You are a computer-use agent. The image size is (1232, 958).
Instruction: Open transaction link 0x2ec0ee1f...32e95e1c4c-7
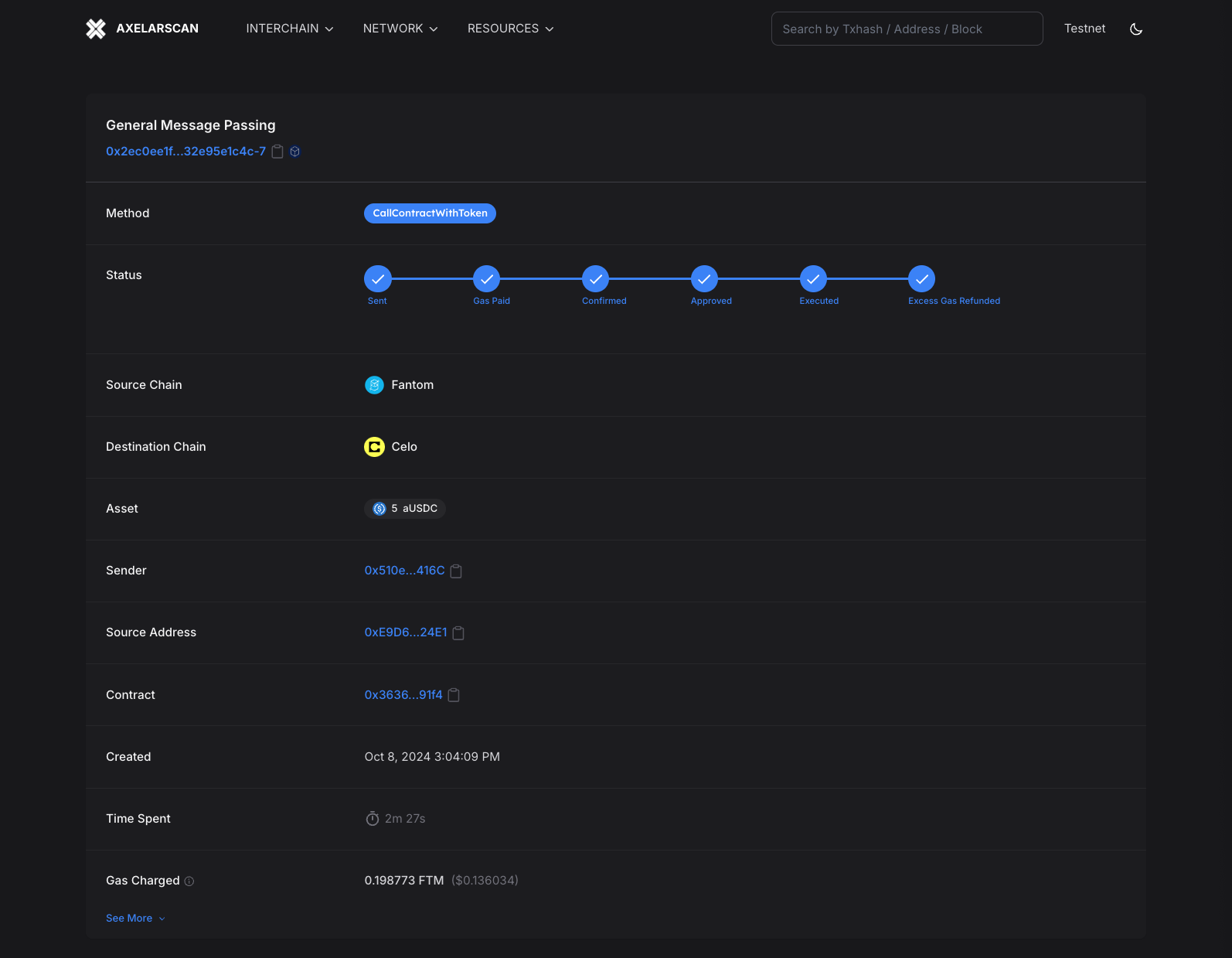(x=185, y=152)
